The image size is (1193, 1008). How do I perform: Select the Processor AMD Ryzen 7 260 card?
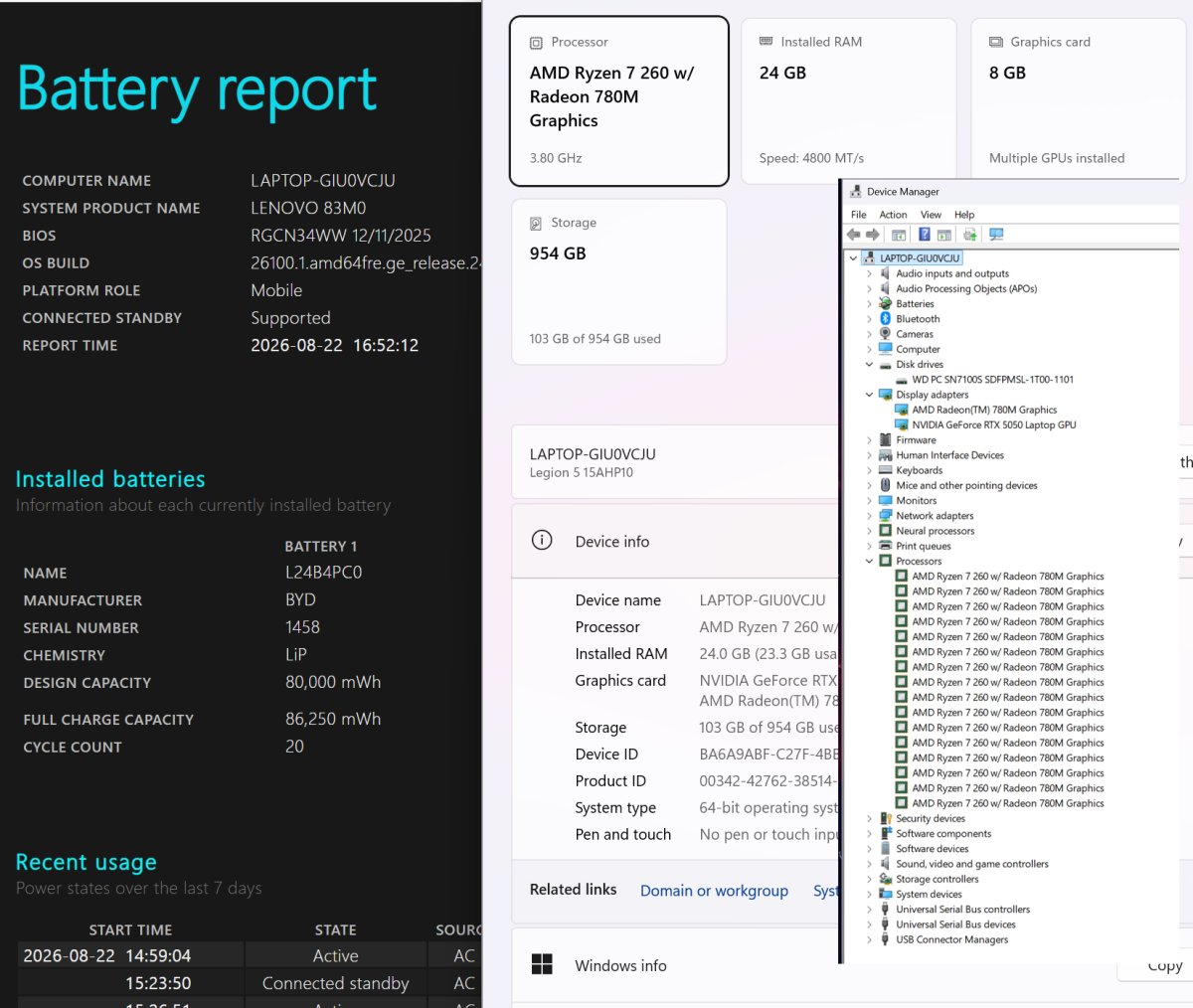point(618,101)
